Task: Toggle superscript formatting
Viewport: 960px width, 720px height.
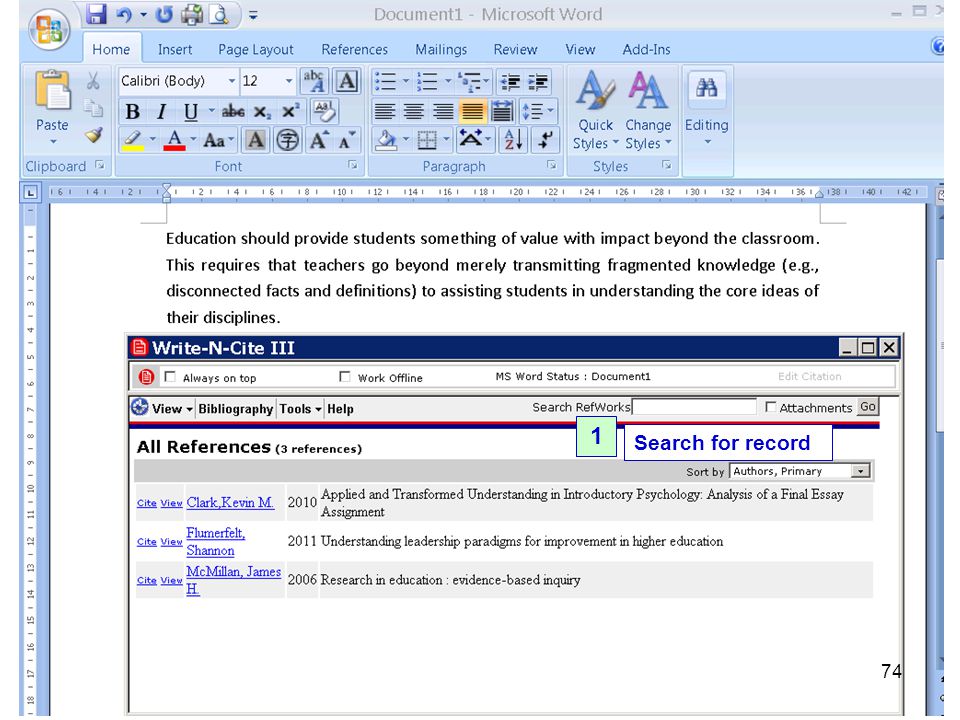Action: pos(290,111)
